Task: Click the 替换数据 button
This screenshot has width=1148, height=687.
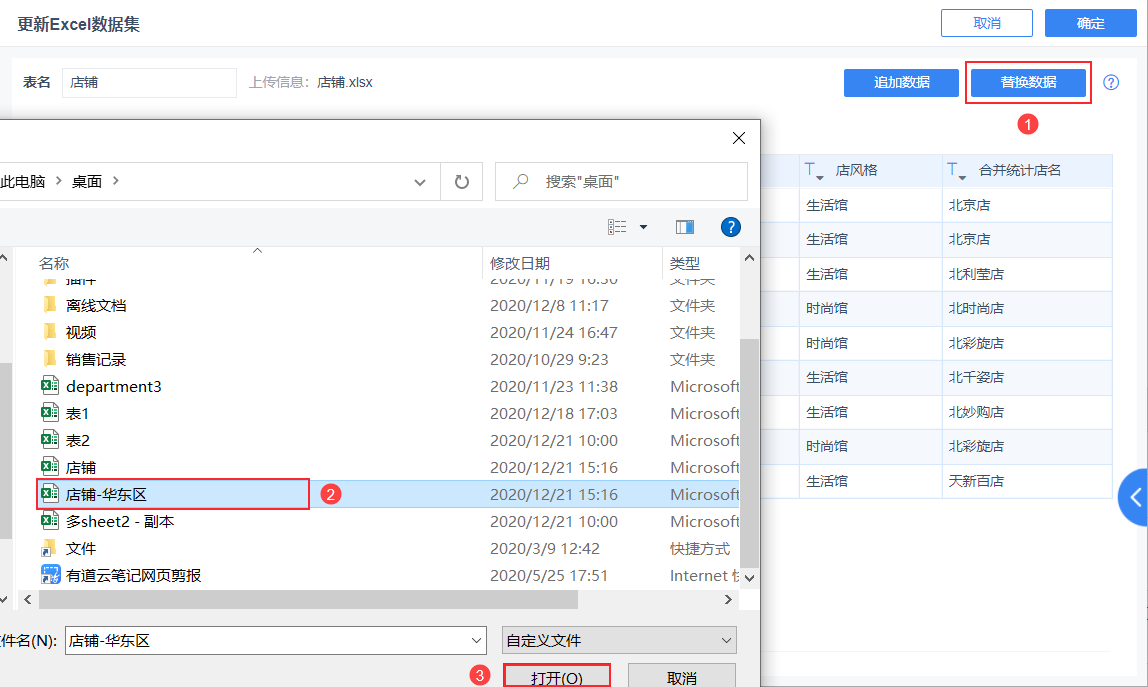Action: pyautogui.click(x=1028, y=83)
